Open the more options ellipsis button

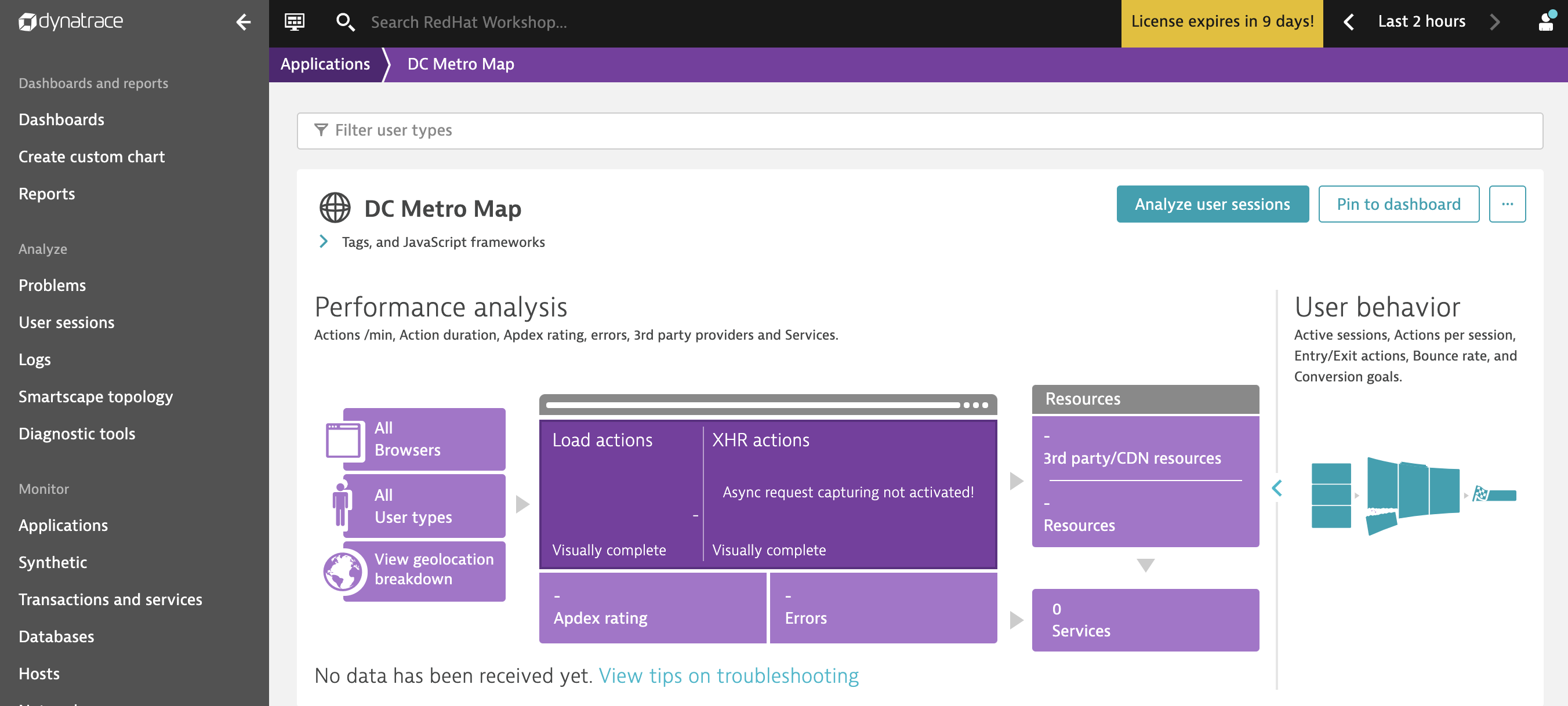(1507, 204)
